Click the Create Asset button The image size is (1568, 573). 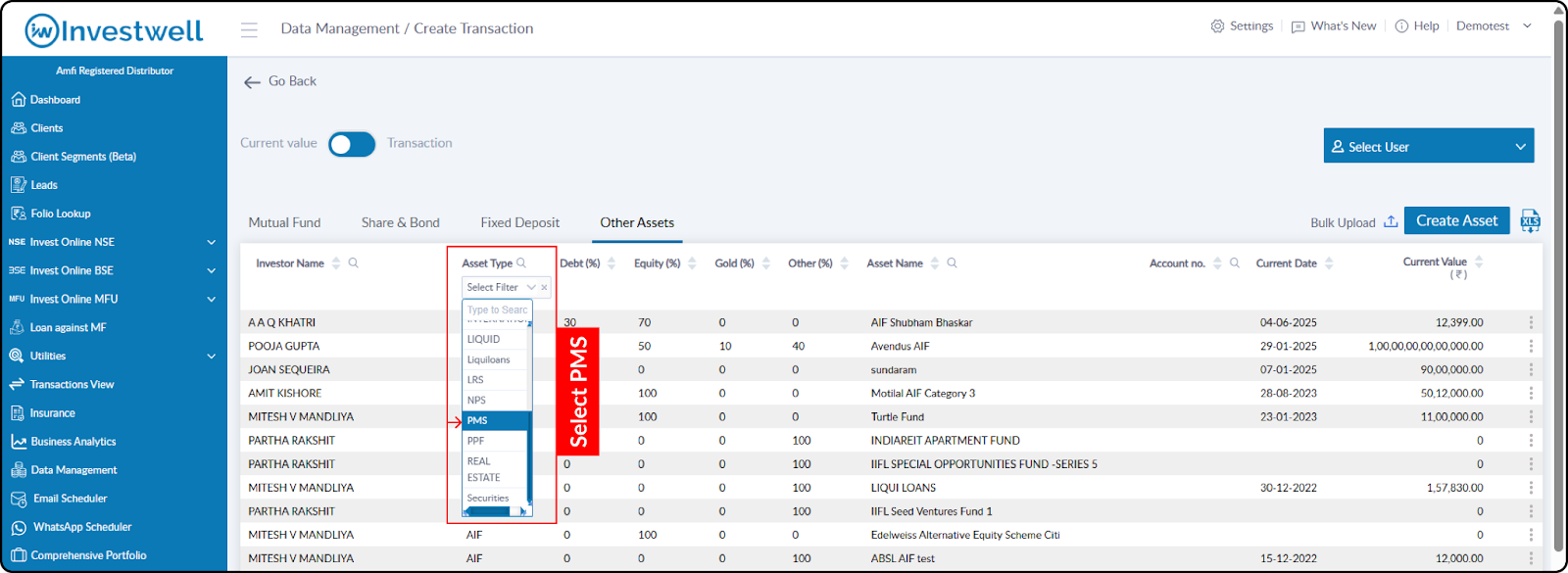1456,220
